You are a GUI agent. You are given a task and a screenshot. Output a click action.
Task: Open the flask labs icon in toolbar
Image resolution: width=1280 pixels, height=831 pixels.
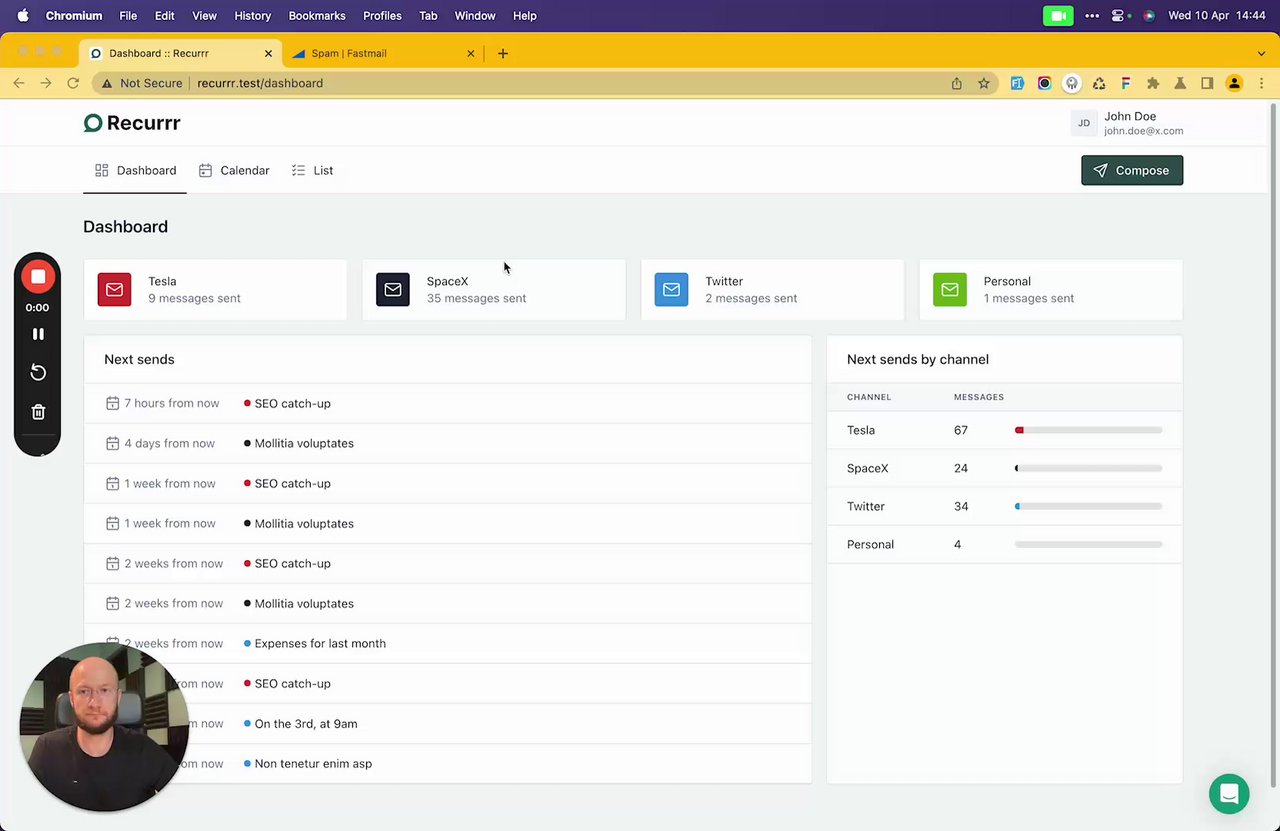(x=1180, y=83)
